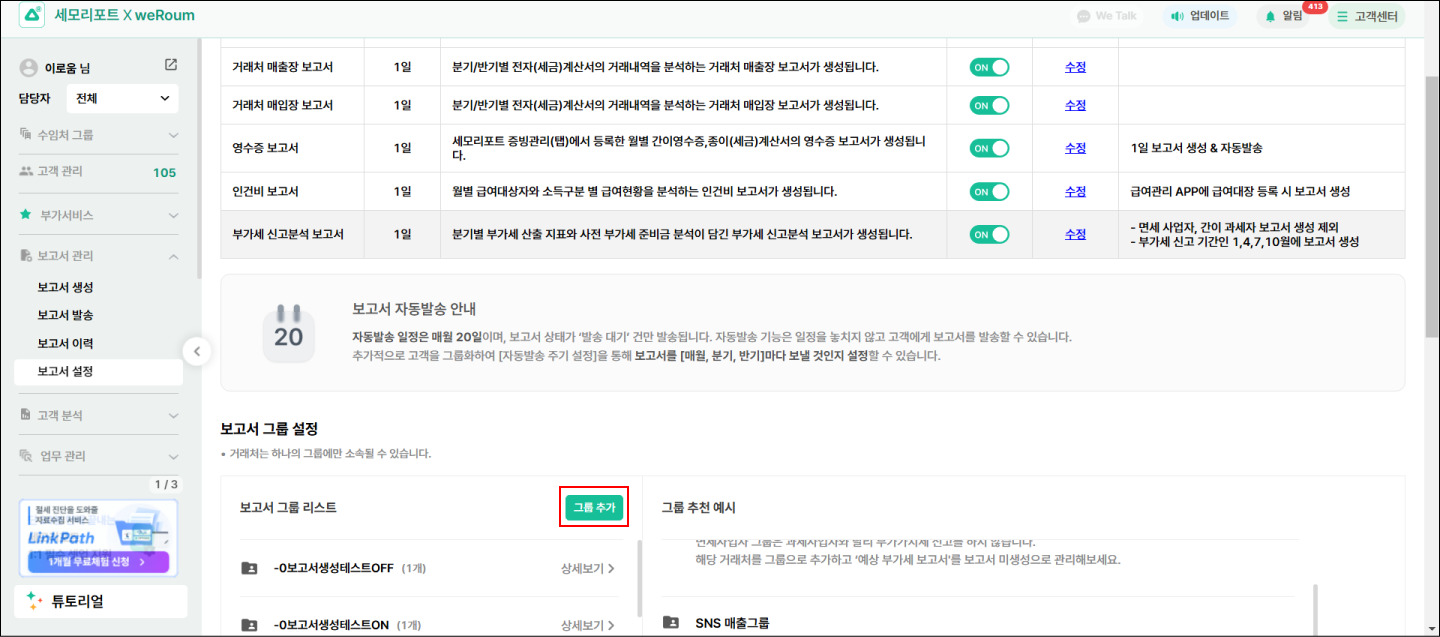The image size is (1440, 637).
Task: Toggle the 영수증 보고서 ON switch
Action: pyautogui.click(x=989, y=147)
